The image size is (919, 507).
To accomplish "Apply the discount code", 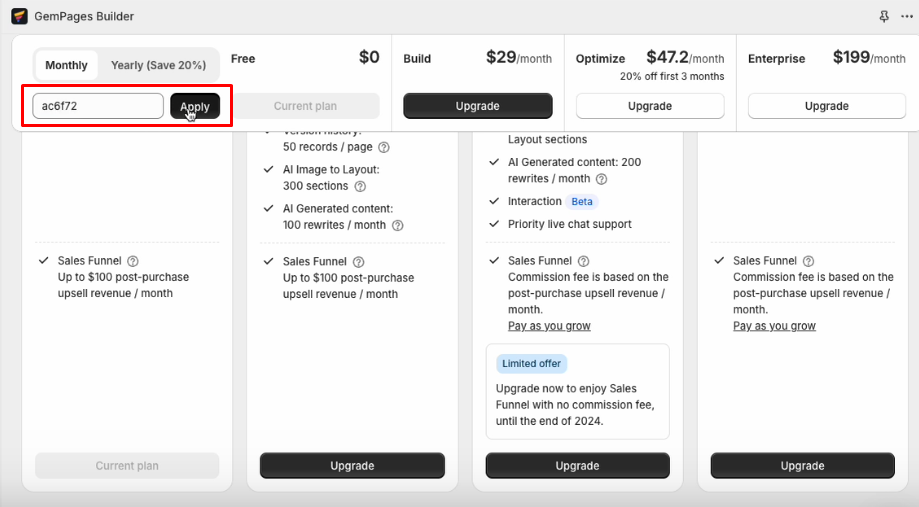I will [195, 106].
